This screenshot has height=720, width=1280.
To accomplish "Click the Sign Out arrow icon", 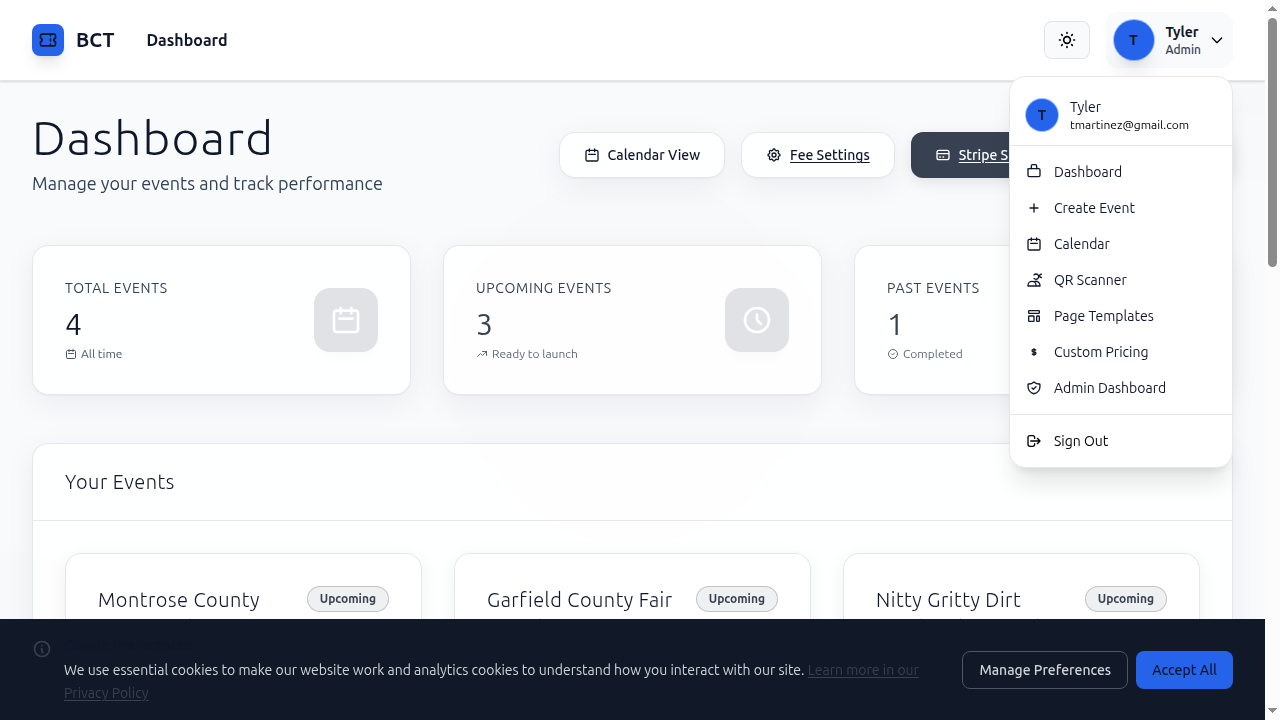I will [x=1034, y=441].
